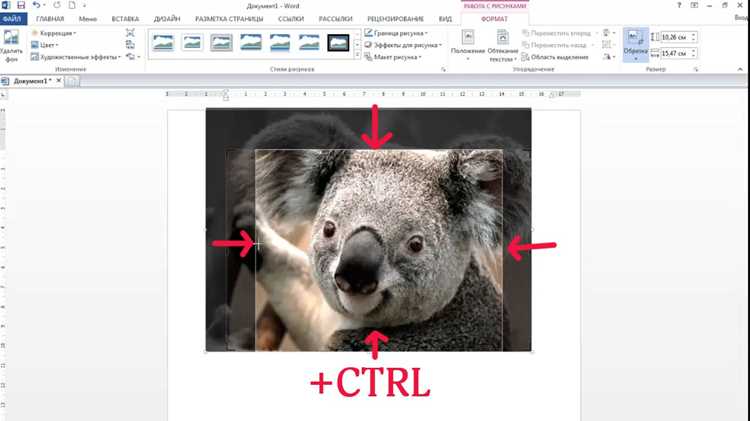Apply the black-framed picture style thumbnail
Viewport: 750px width, 421px height.
(338, 43)
